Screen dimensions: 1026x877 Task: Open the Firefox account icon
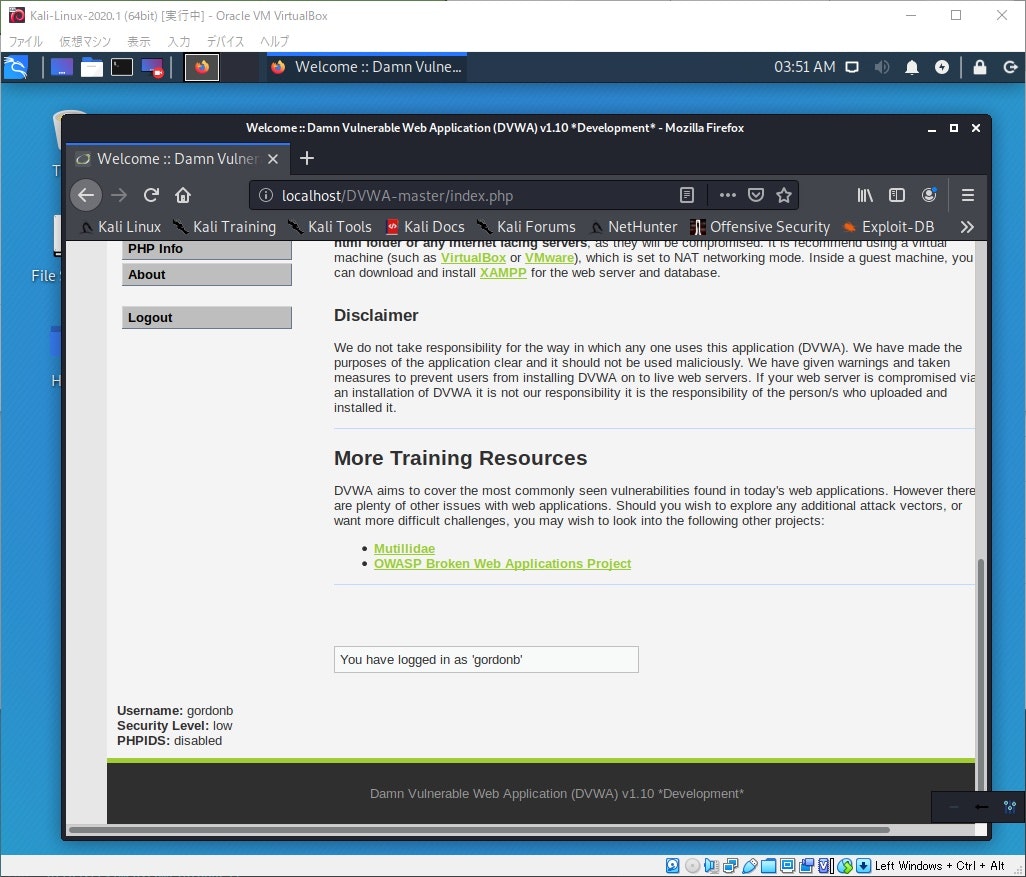(929, 195)
